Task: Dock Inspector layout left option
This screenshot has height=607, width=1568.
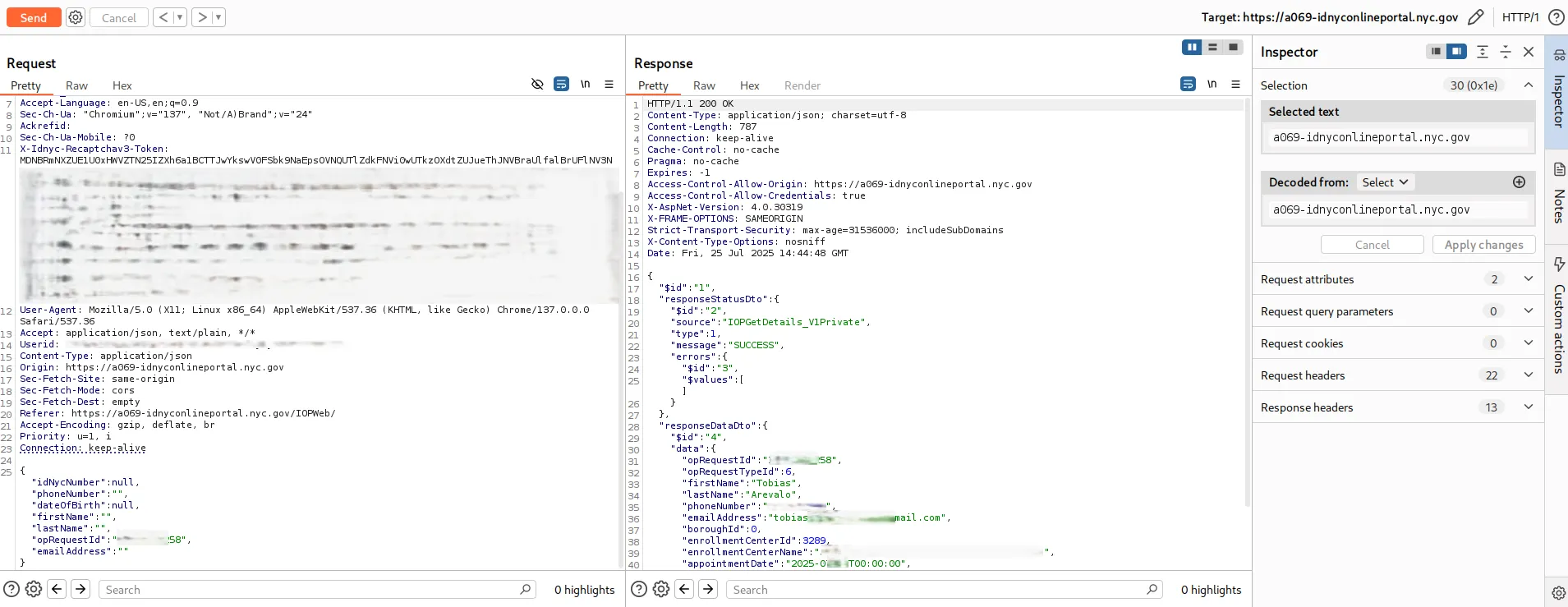Action: point(1436,51)
